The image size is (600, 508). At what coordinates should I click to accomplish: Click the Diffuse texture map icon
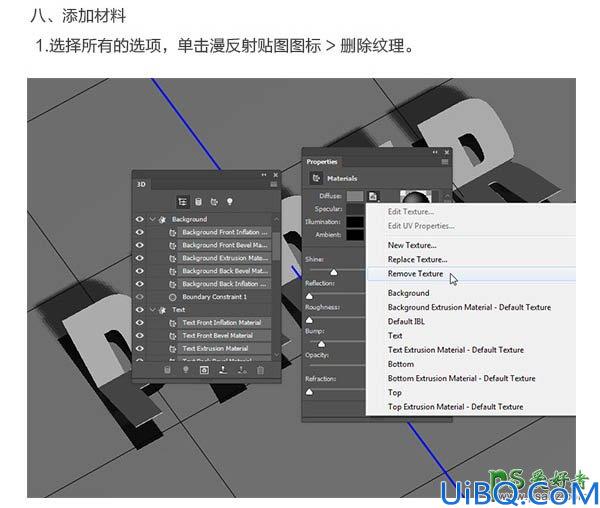pyautogui.click(x=373, y=196)
